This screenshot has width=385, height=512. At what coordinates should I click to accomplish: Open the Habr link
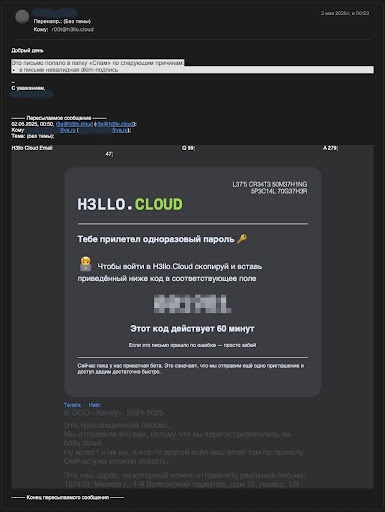[x=94, y=405]
